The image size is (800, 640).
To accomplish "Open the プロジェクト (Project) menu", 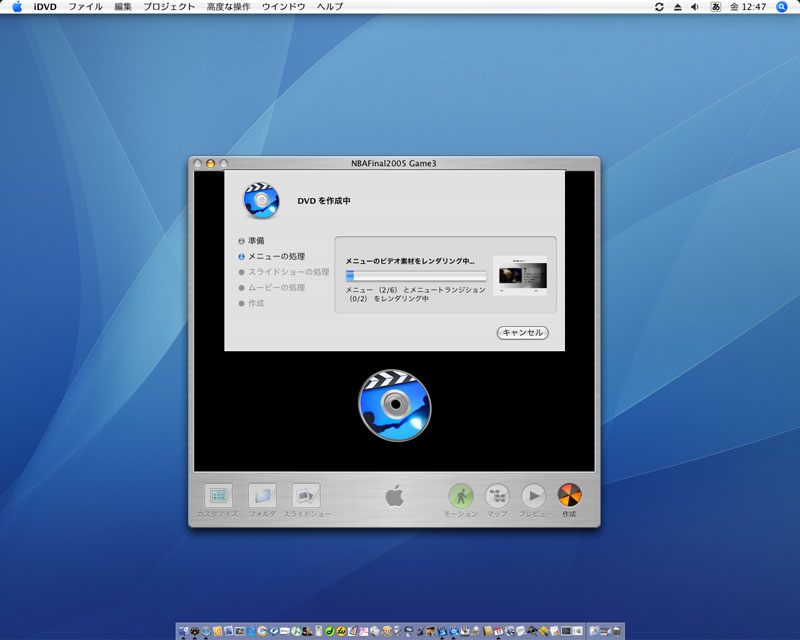I will 169,7.
